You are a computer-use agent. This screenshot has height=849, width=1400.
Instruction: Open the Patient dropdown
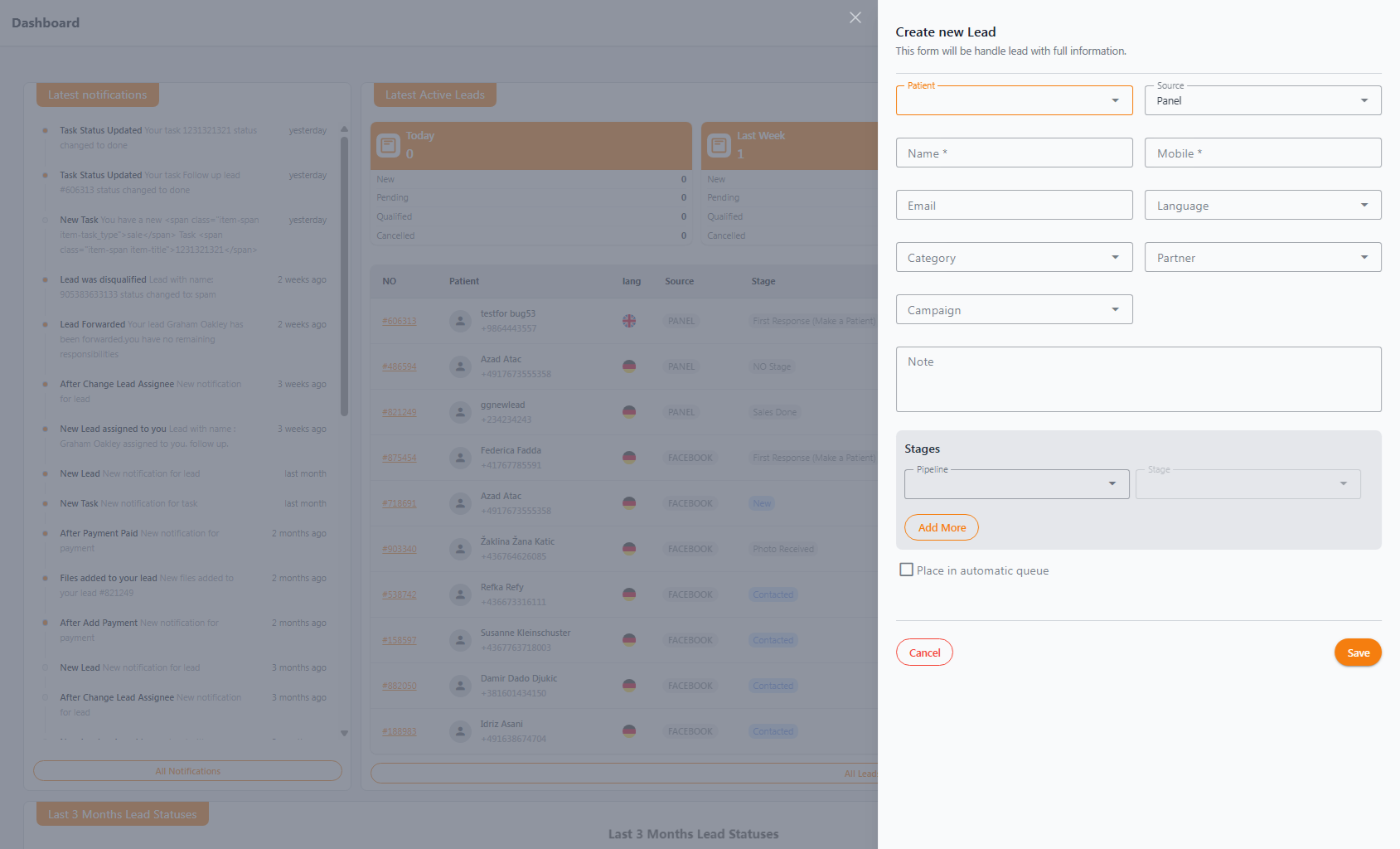click(x=1014, y=100)
